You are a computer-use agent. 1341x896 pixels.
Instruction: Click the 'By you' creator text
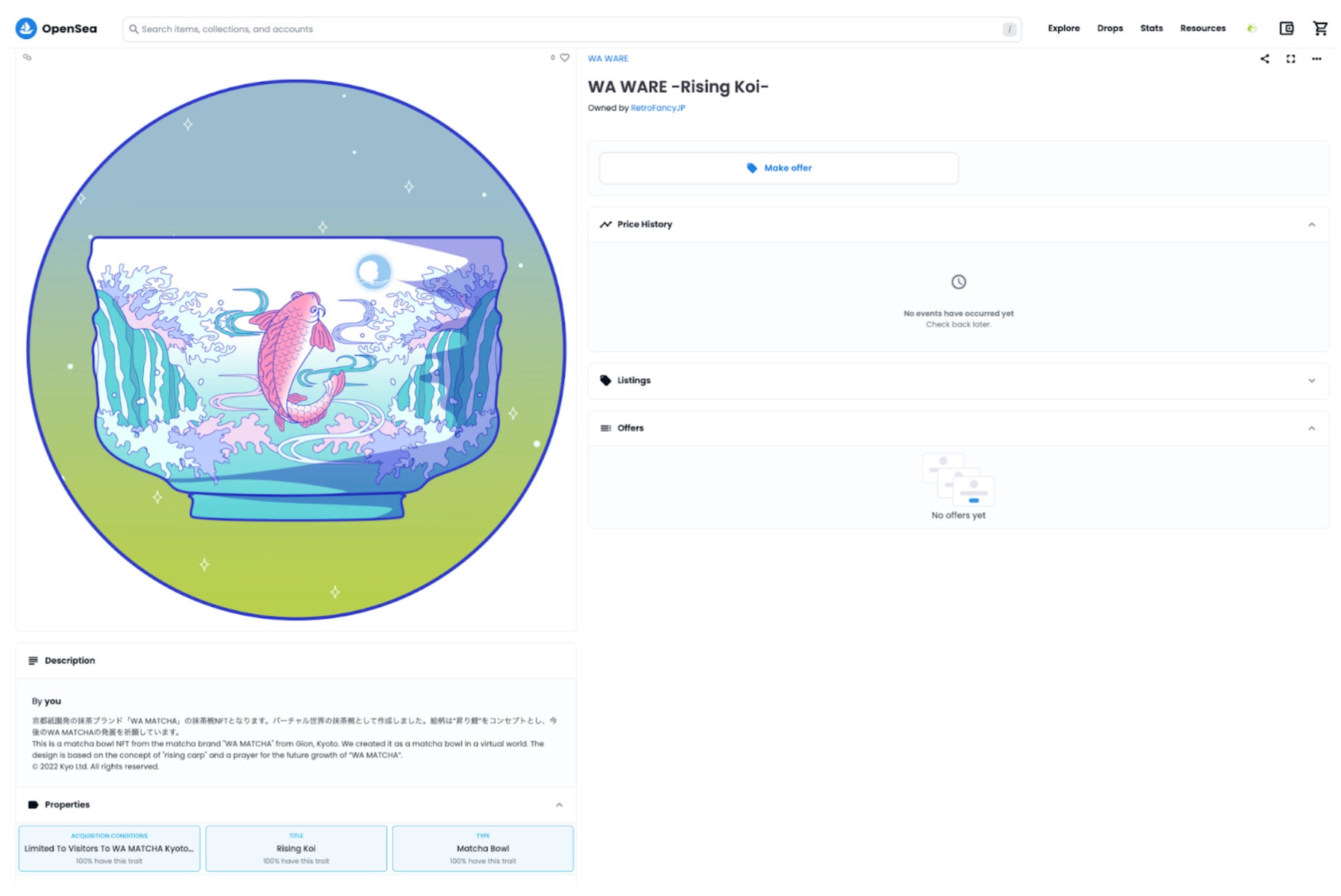pos(46,701)
